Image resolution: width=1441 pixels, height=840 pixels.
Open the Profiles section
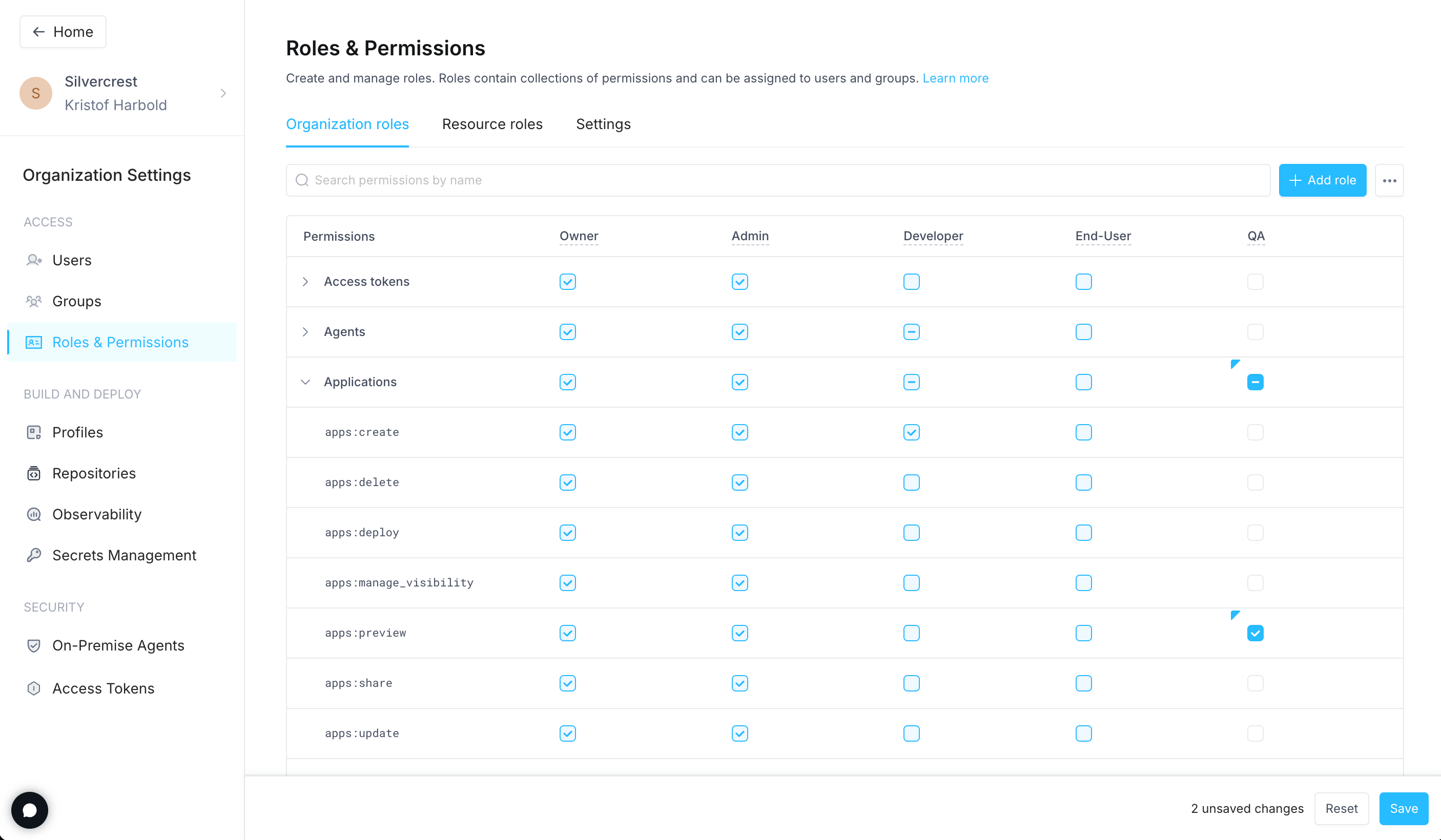click(77, 432)
